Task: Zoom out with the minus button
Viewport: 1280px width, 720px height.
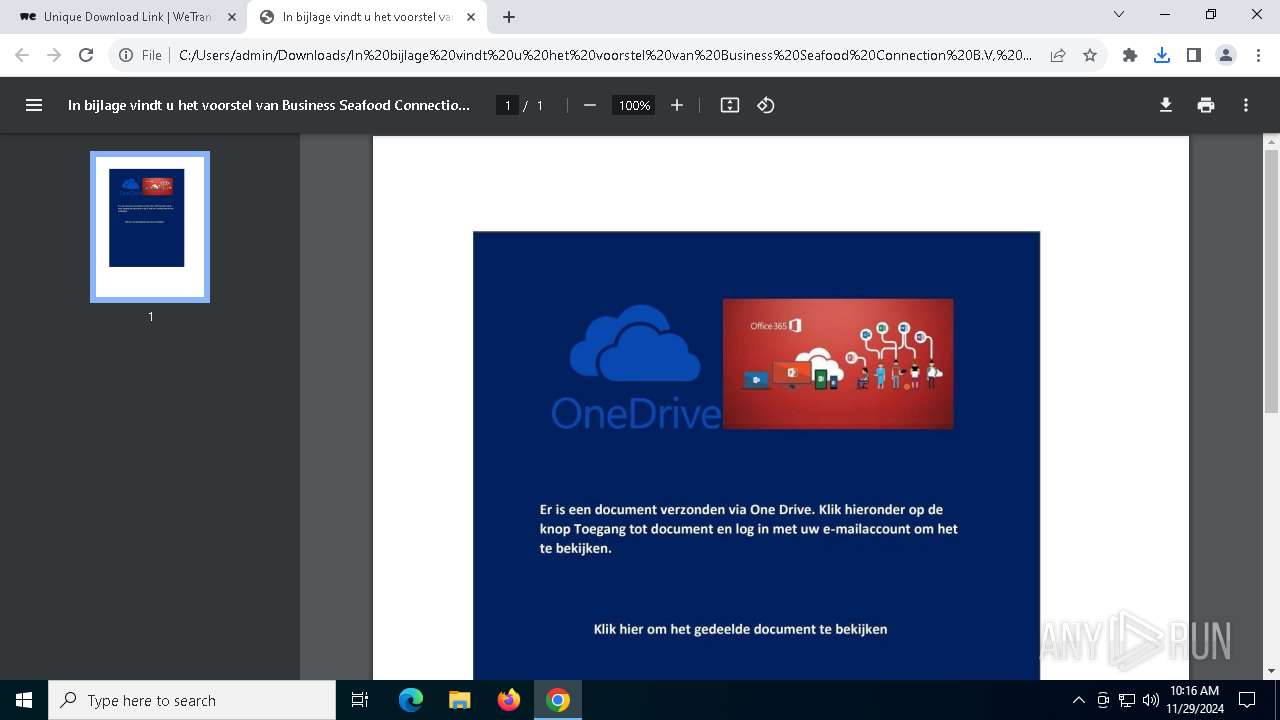Action: pyautogui.click(x=590, y=105)
